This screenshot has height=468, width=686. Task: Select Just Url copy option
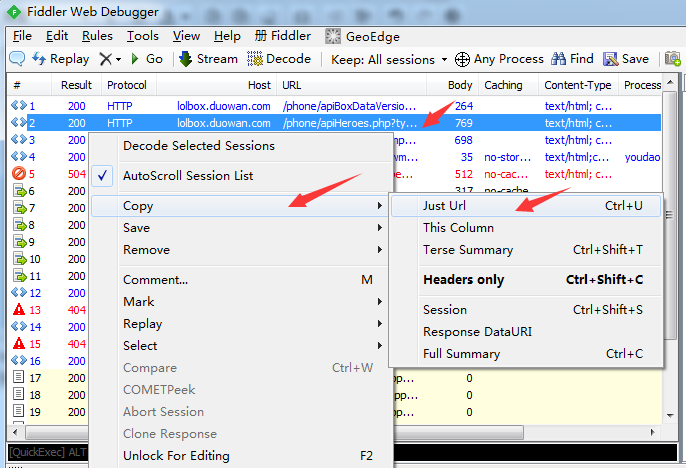tap(526, 206)
